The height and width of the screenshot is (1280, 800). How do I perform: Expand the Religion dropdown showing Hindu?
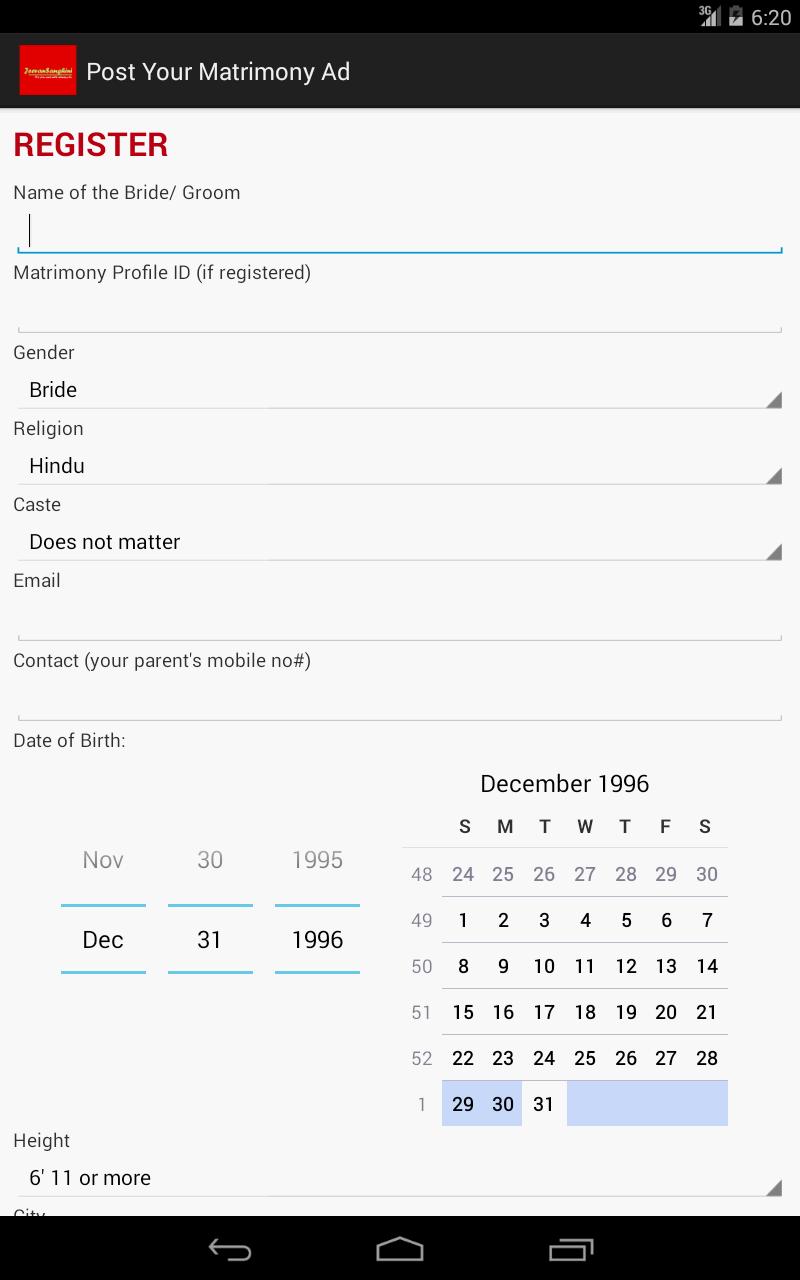point(400,466)
